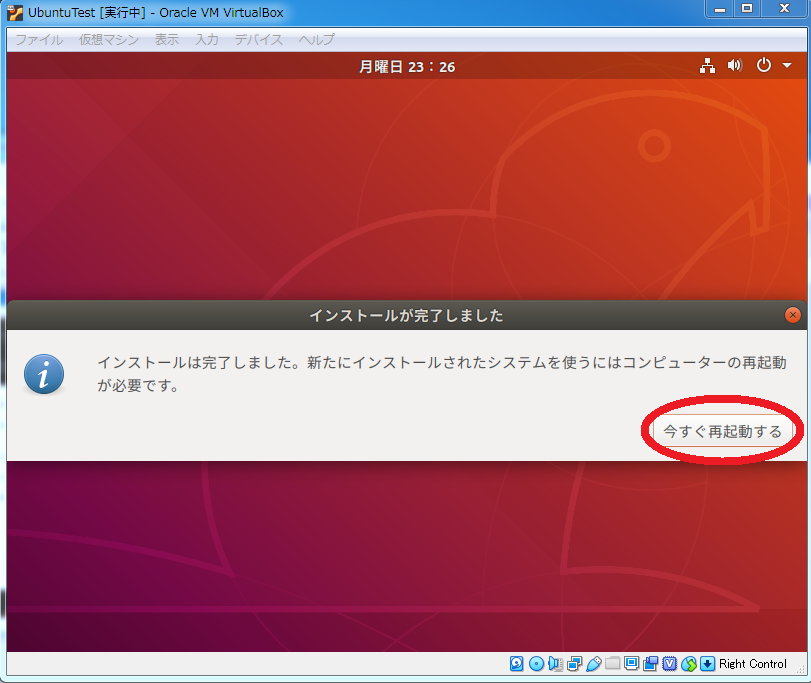Expand the Ubuntu system menu arrow
Image resolution: width=811 pixels, height=683 pixels.
(x=787, y=66)
